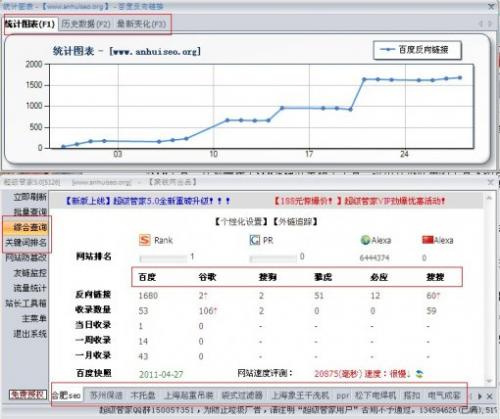500x419 pixels.
Task: Click the scroll-down arrow of main panel scrollbar
Action: 489,381
